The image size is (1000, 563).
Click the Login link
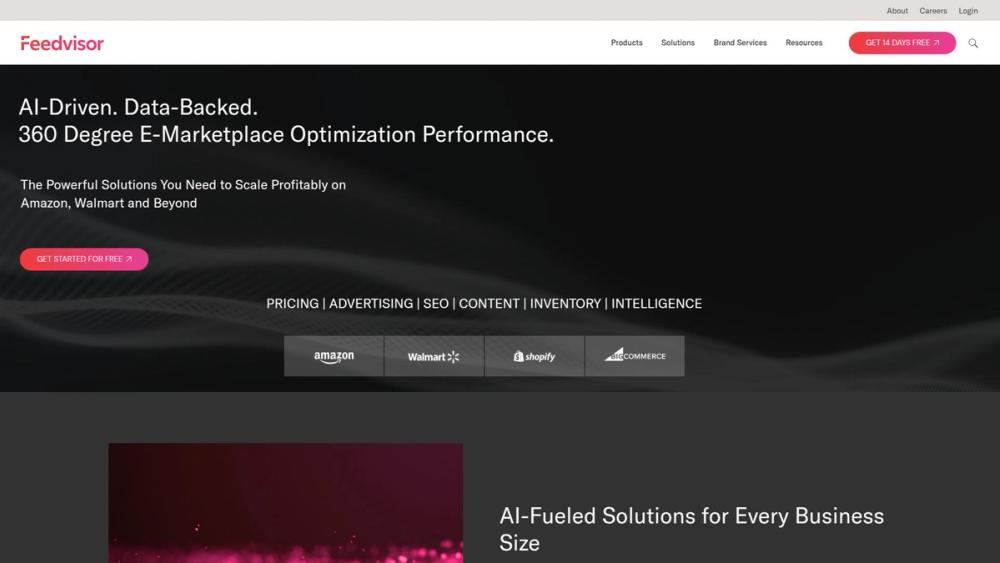coord(968,11)
